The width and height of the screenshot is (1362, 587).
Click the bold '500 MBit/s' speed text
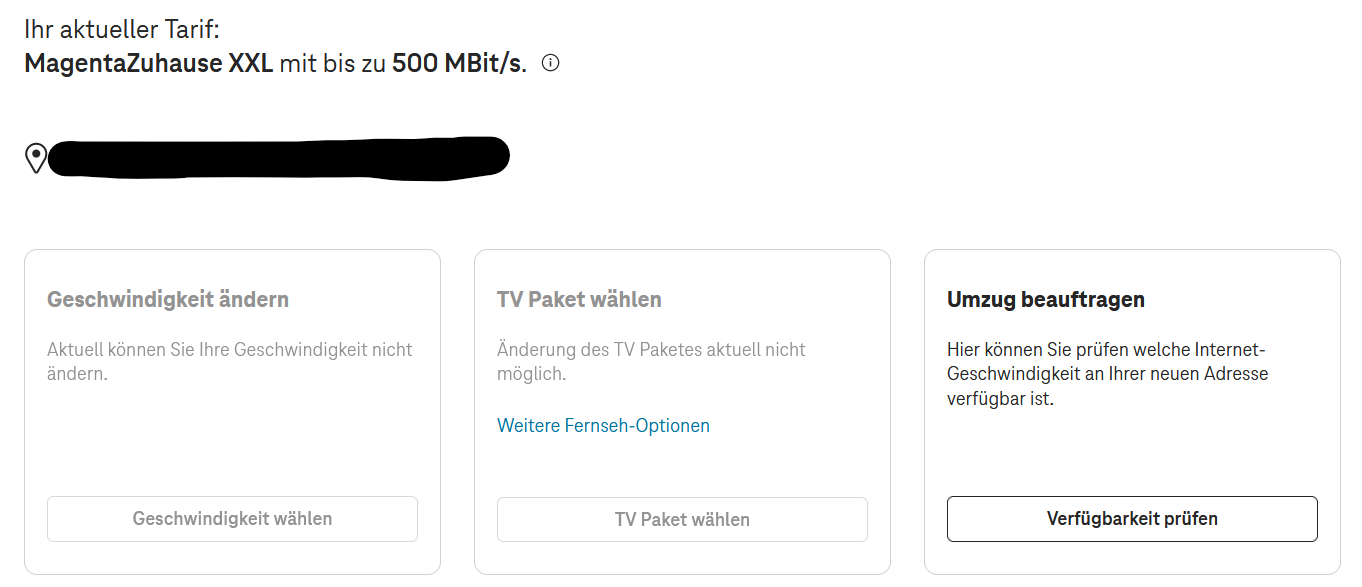point(458,64)
